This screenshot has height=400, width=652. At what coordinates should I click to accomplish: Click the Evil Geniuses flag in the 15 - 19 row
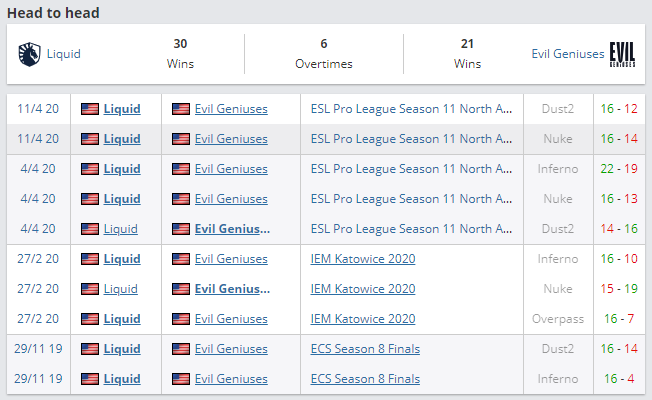[181, 289]
